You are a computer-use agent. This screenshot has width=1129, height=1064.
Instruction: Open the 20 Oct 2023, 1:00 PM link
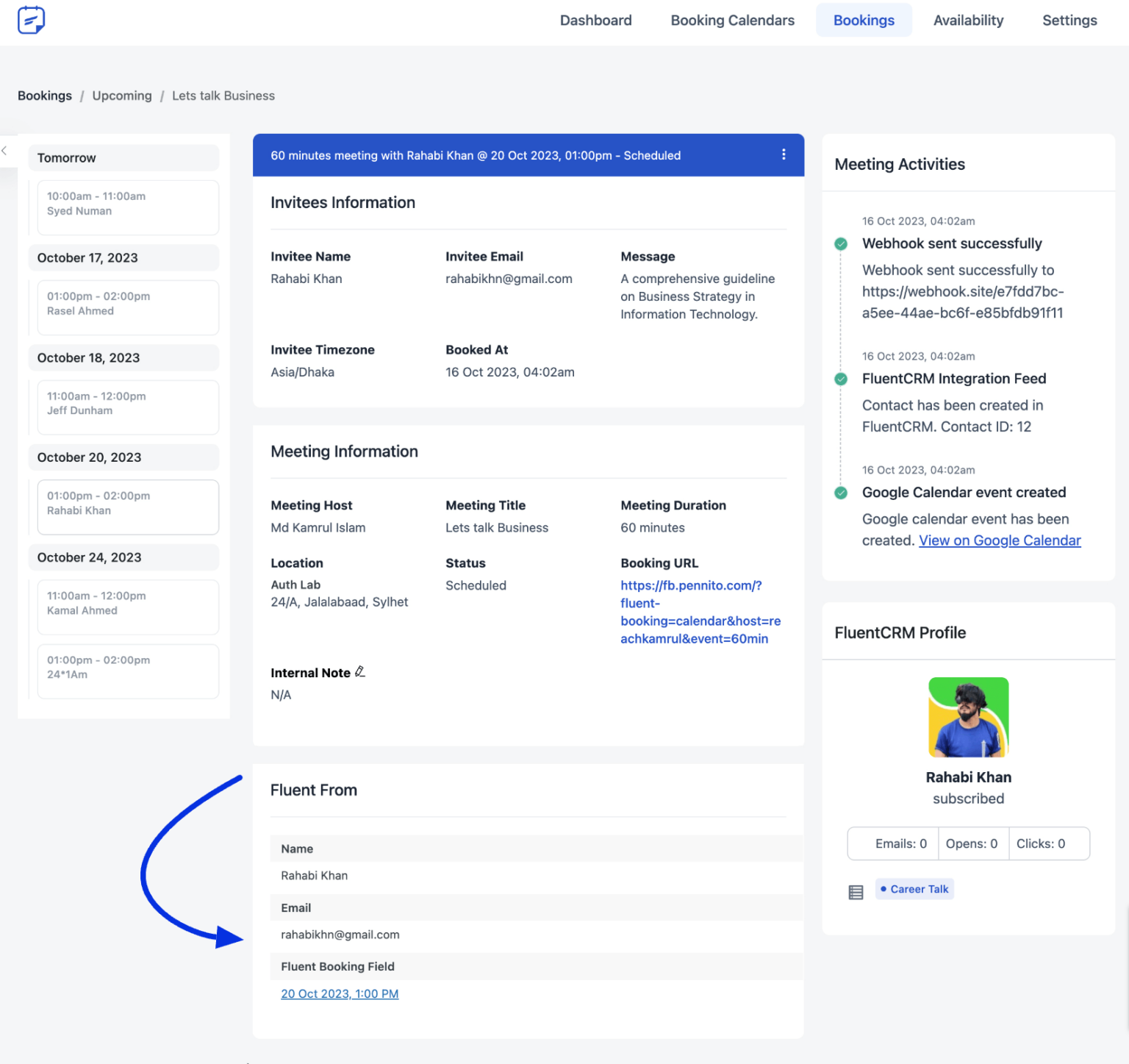point(340,993)
